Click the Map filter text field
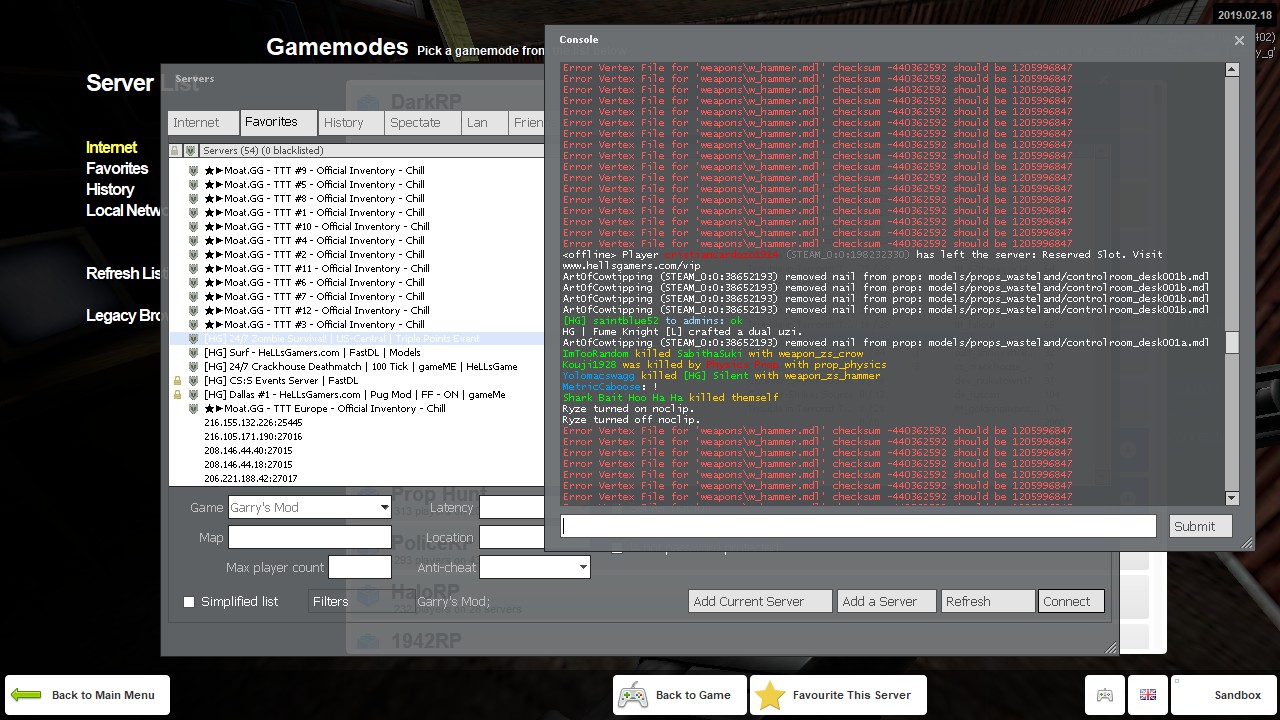The height and width of the screenshot is (720, 1280). tap(310, 537)
